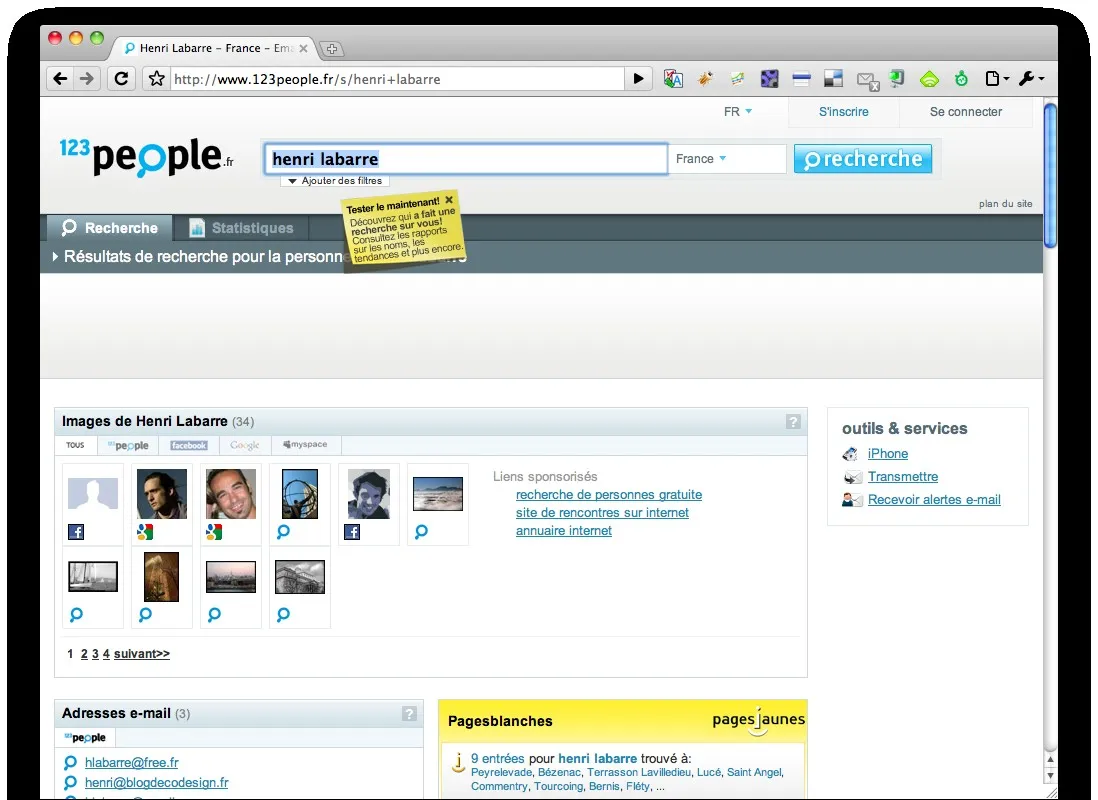Click the 'Recevoir alertes e-mail' link

tap(934, 499)
